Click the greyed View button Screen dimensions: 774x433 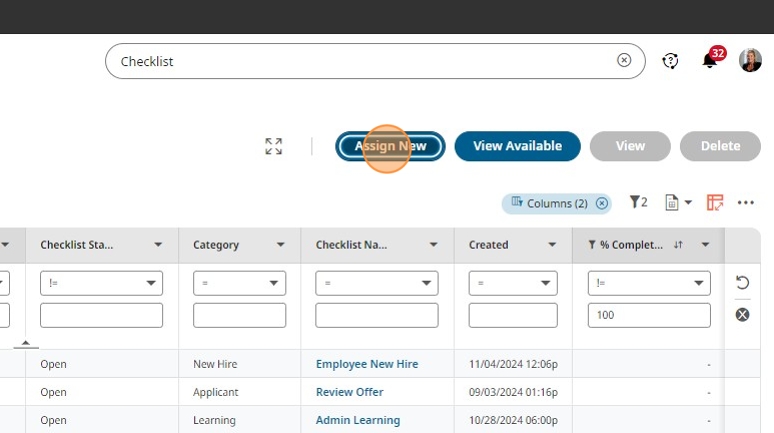630,146
